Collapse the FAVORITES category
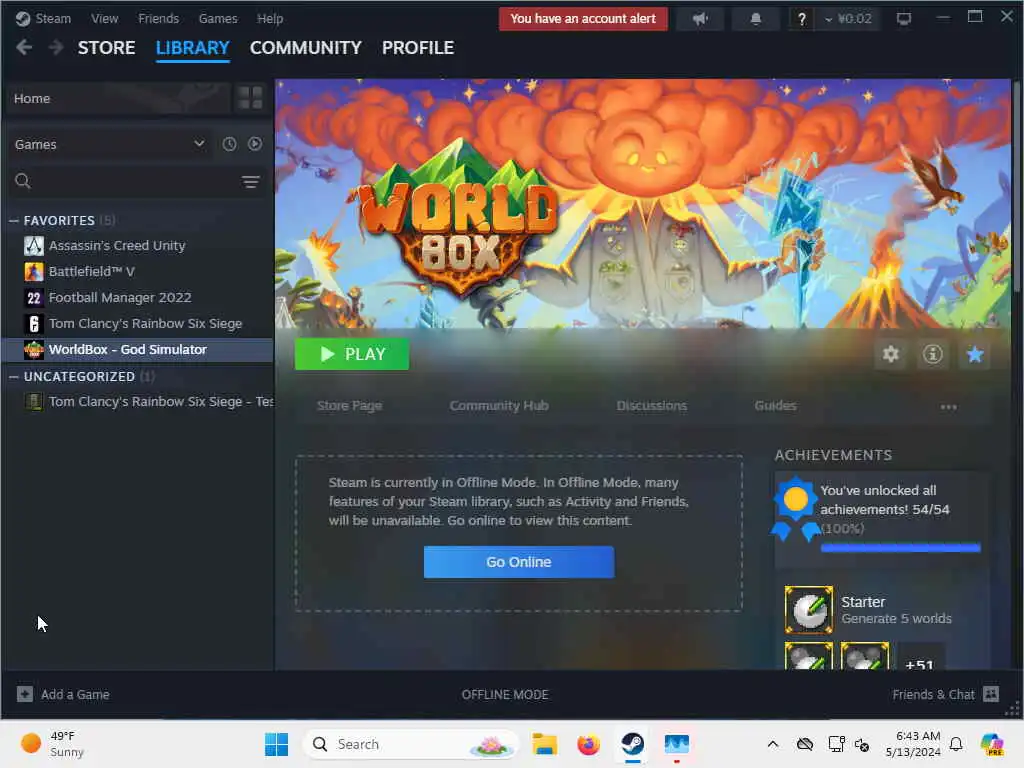Viewport: 1024px width, 768px height. [x=14, y=221]
